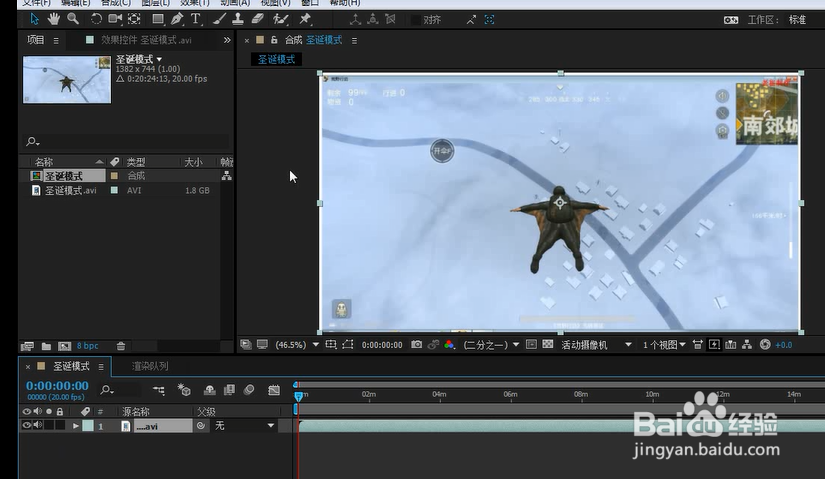Click the 8 bpc color depth button
Viewport: 825px width, 479px height.
coord(87,346)
